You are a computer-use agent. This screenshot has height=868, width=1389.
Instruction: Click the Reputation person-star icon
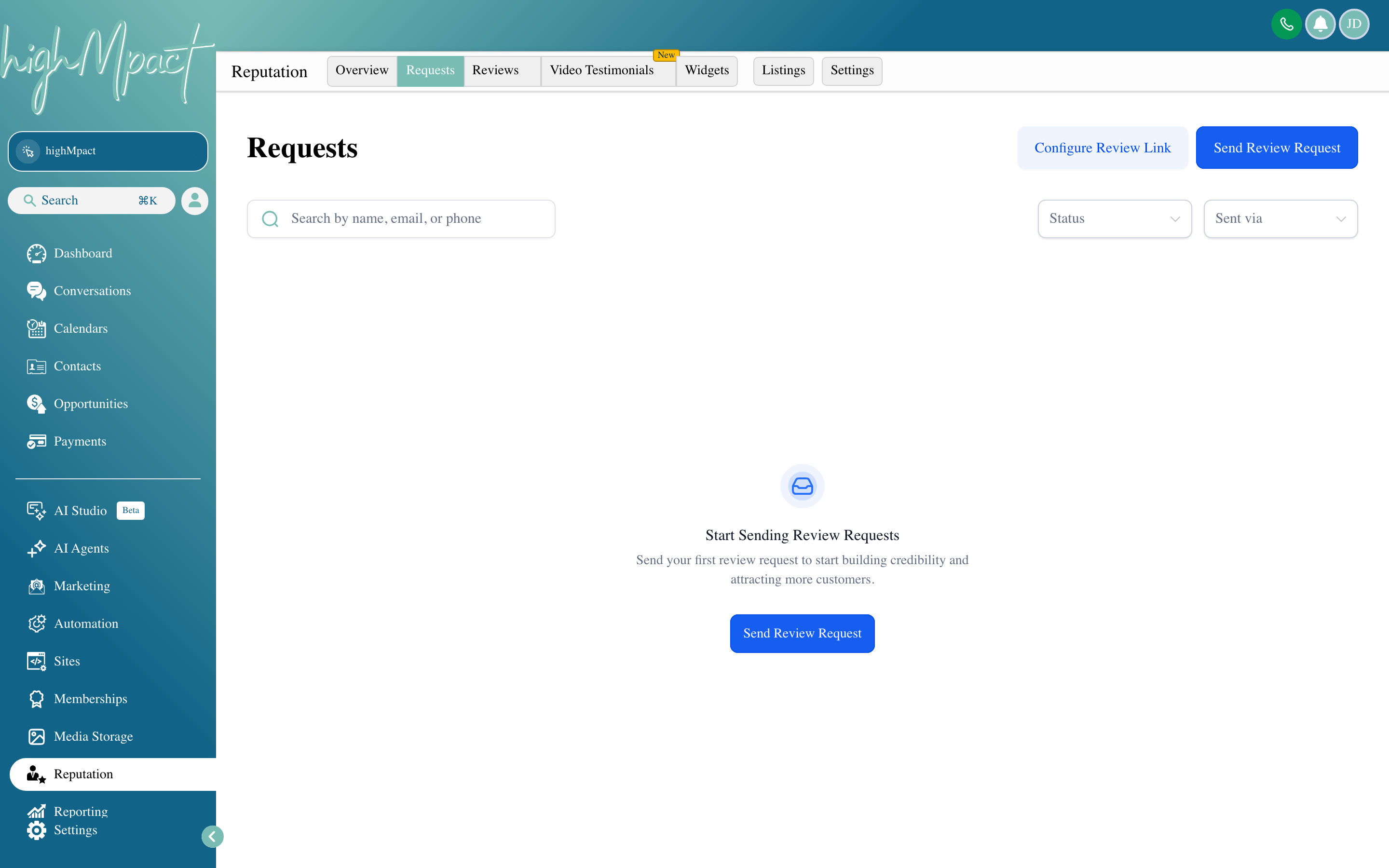(36, 774)
